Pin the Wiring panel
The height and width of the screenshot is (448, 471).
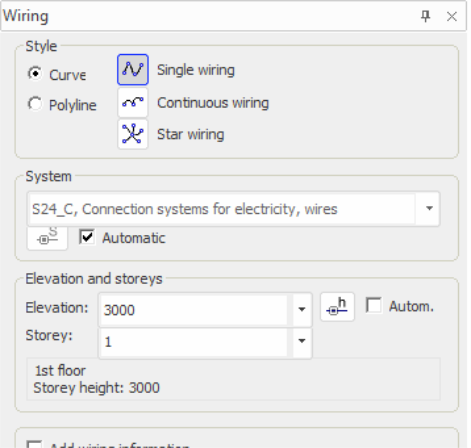(x=425, y=16)
